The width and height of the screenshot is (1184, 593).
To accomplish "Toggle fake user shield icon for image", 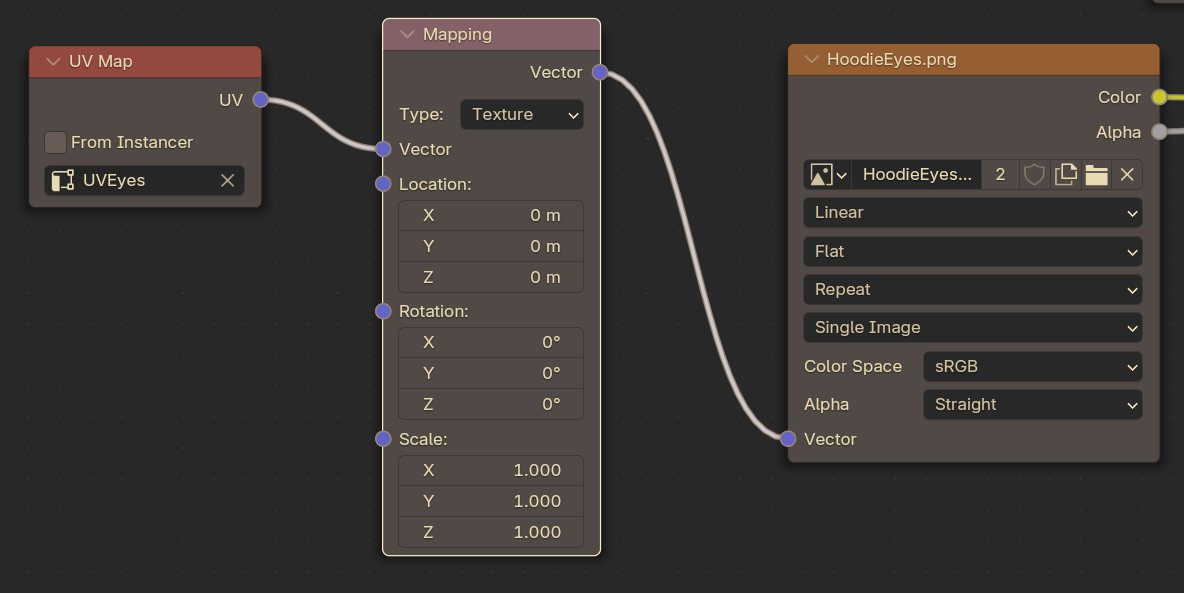I will click(1034, 175).
